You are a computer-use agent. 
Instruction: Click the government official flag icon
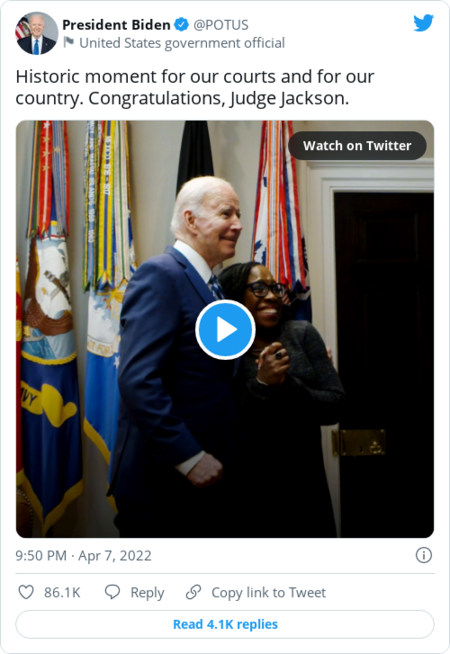pyautogui.click(x=69, y=42)
